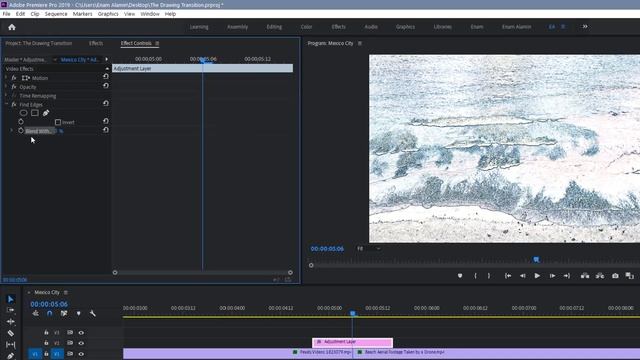
Task: Enable the Invert checkbox
Action: [58, 122]
